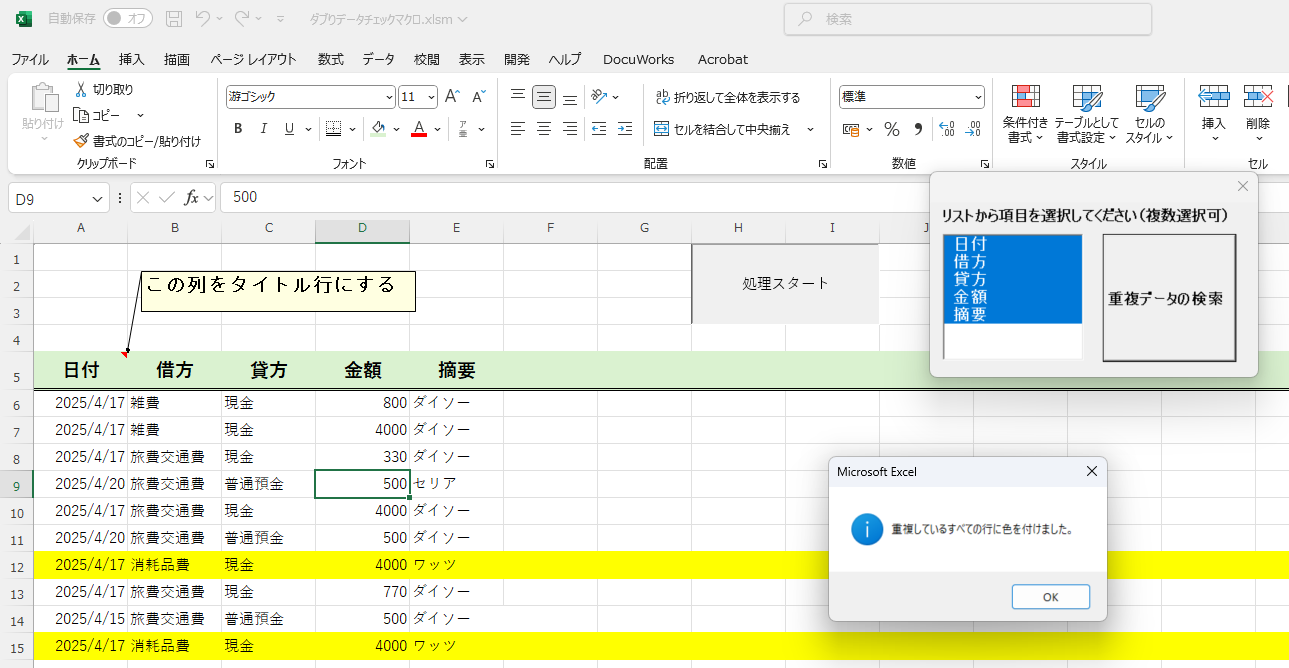Click the save floppy disk icon
Viewport: 1289px width, 668px height.
pos(174,19)
